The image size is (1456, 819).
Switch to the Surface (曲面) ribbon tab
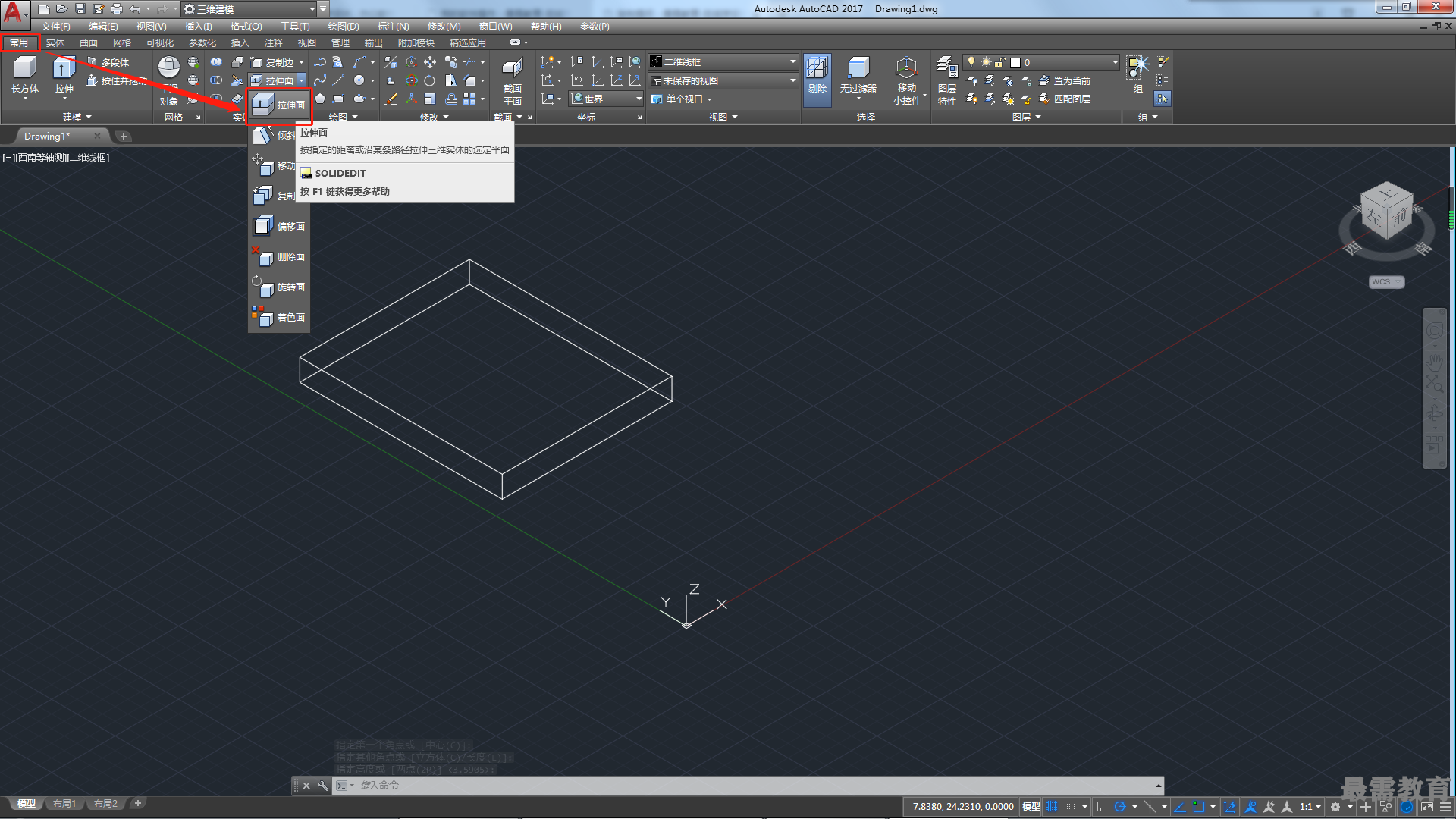click(89, 43)
